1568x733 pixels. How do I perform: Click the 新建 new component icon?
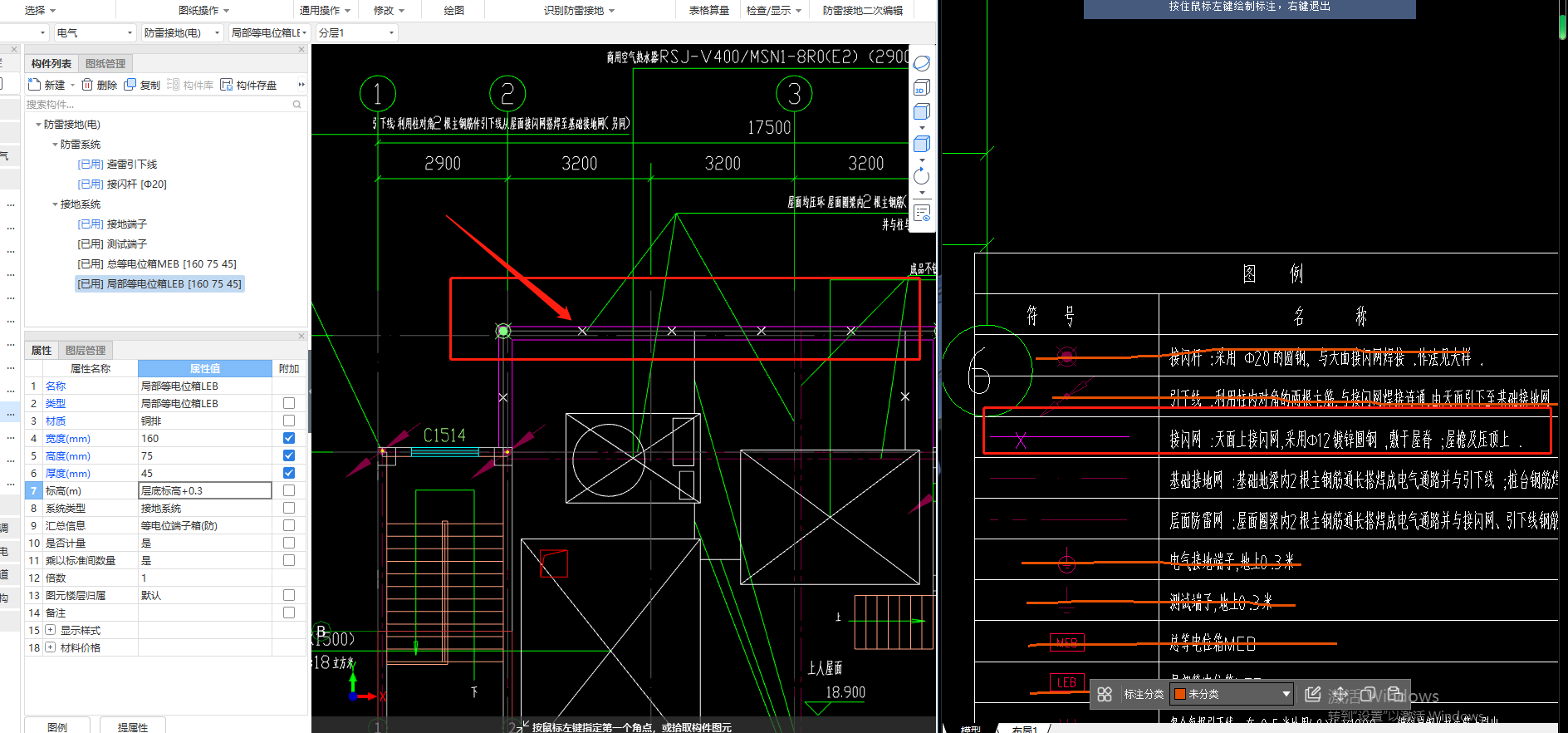34,85
